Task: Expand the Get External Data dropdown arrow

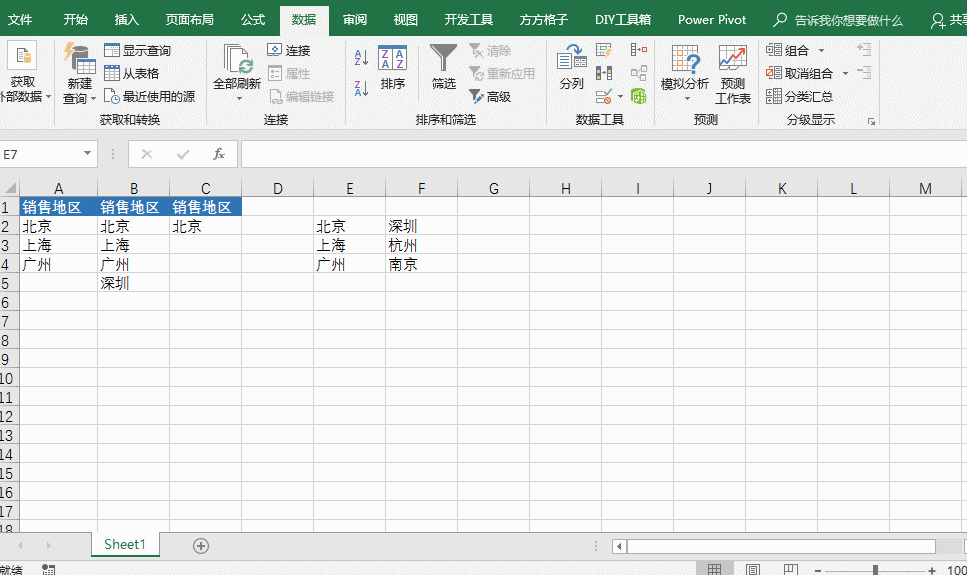Action: coord(48,97)
